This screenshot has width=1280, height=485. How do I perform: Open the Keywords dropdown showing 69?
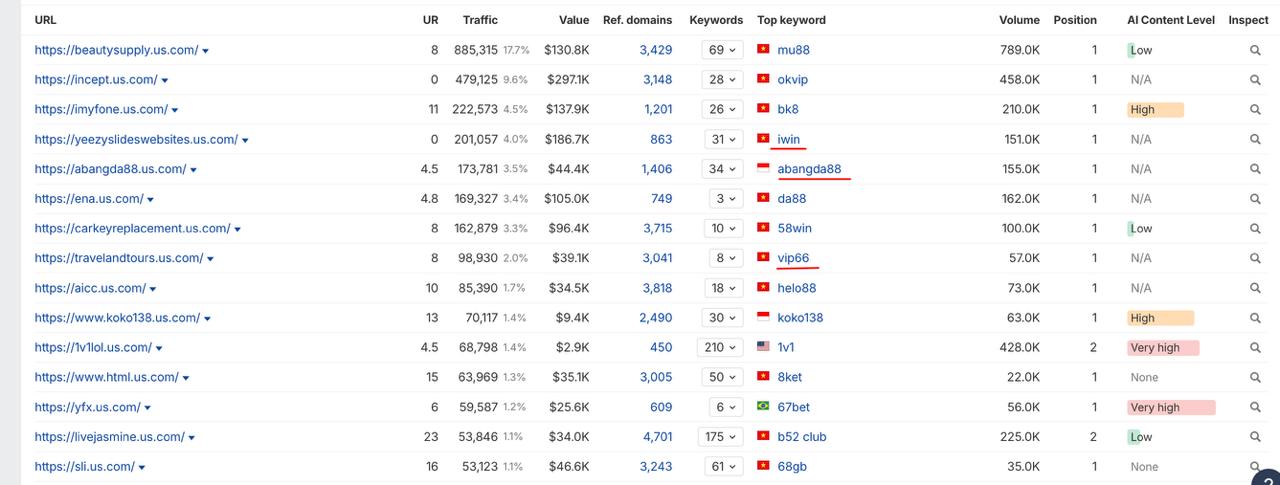point(720,50)
